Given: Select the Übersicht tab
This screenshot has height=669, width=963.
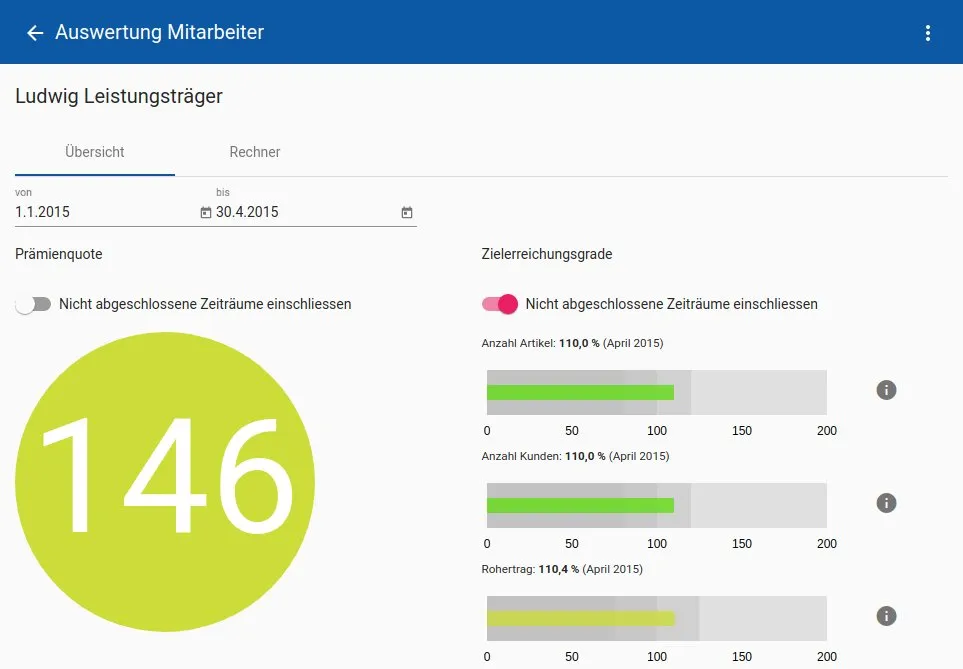Looking at the screenshot, I should (95, 152).
